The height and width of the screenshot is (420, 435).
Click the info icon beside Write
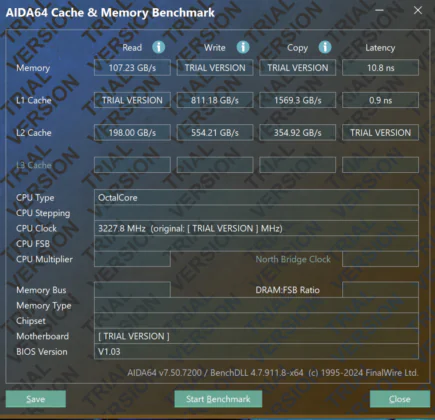(x=243, y=47)
